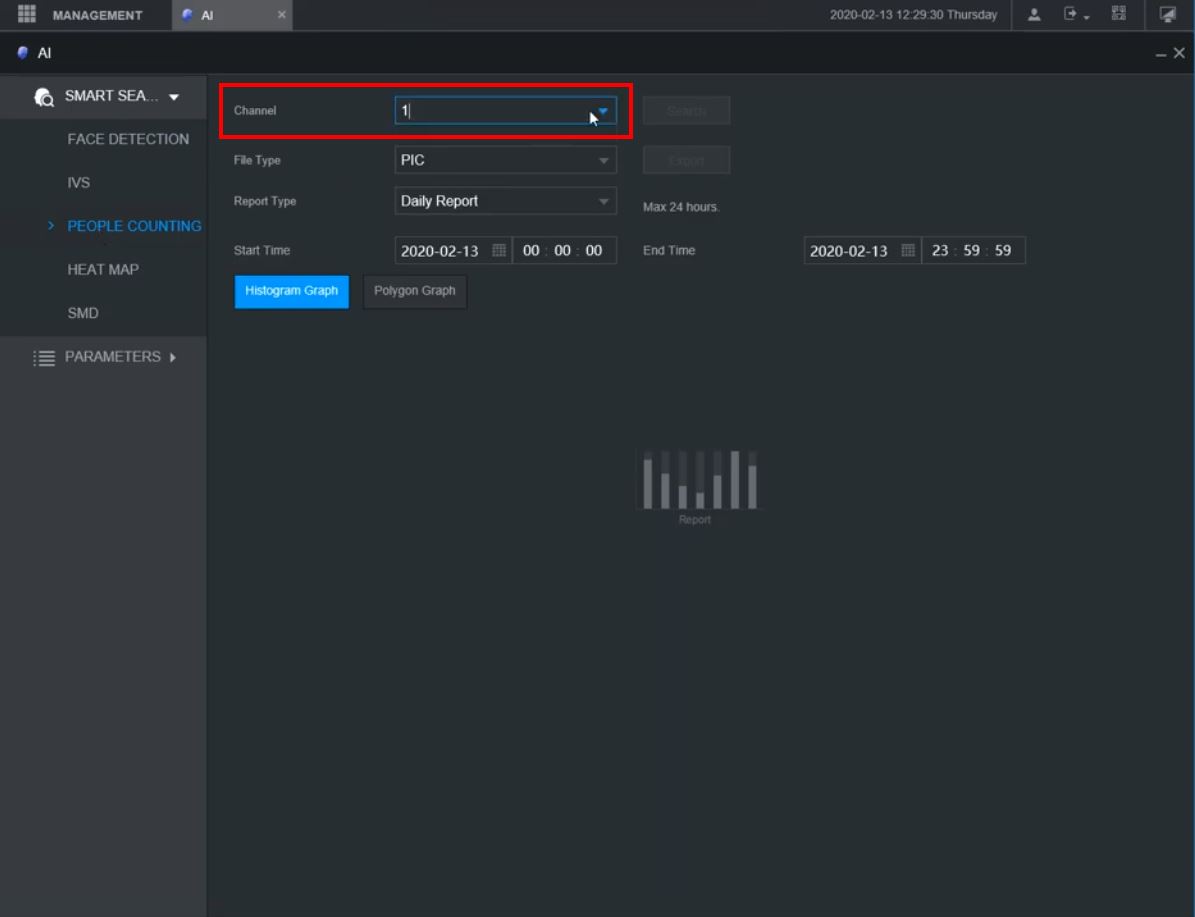Collapse the Smart Search section
The height and width of the screenshot is (917, 1195).
[174, 97]
